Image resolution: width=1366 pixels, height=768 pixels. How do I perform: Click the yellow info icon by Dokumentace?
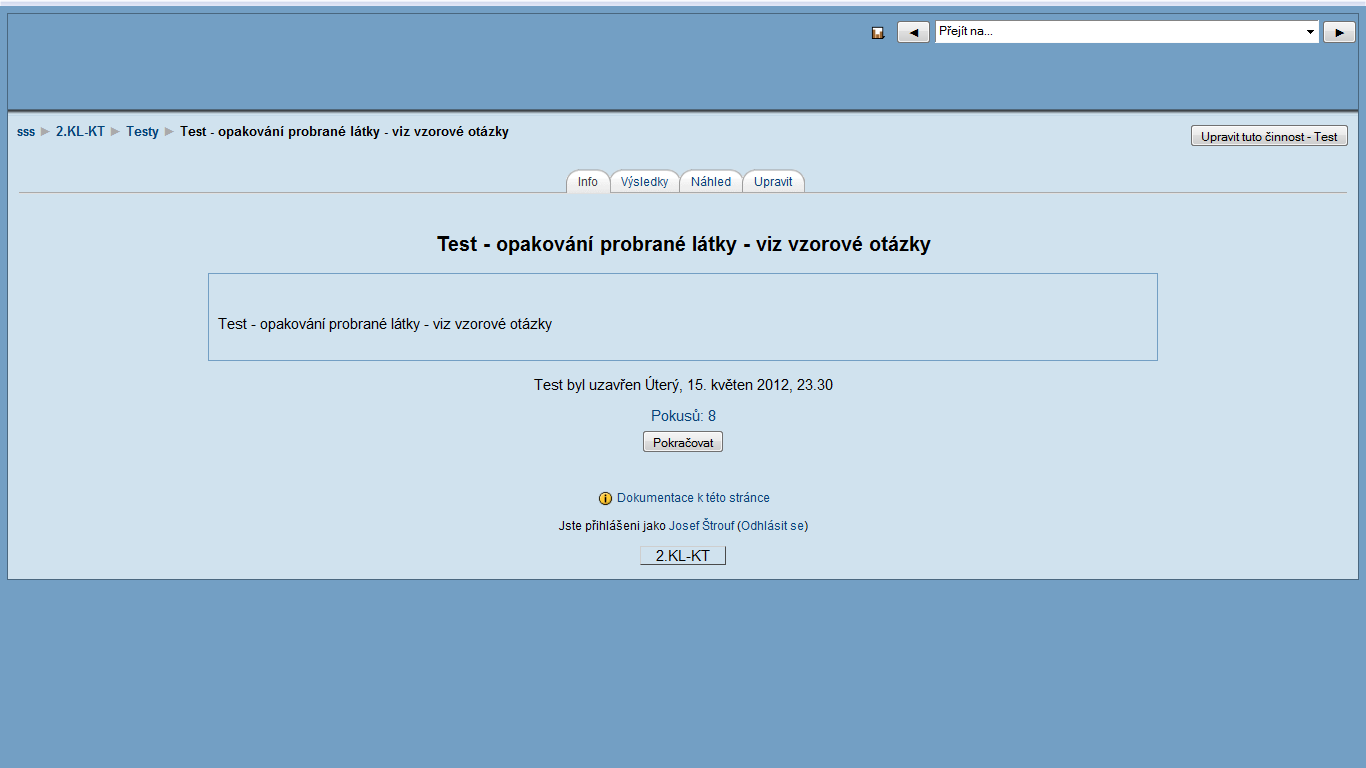click(605, 498)
